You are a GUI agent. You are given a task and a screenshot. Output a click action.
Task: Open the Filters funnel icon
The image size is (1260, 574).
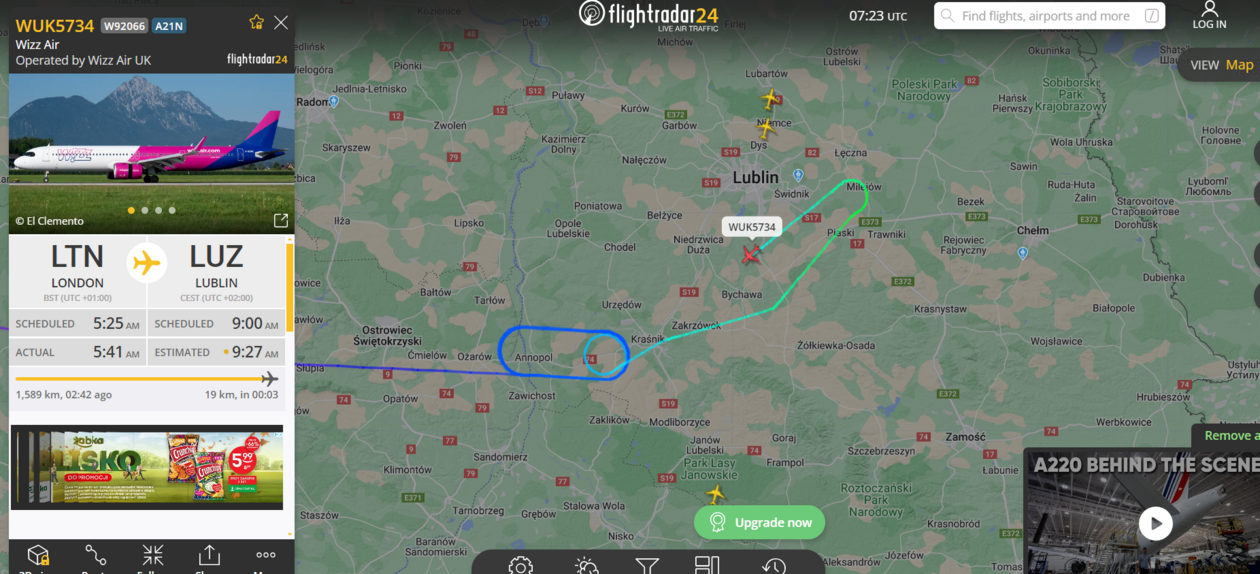[x=648, y=566]
